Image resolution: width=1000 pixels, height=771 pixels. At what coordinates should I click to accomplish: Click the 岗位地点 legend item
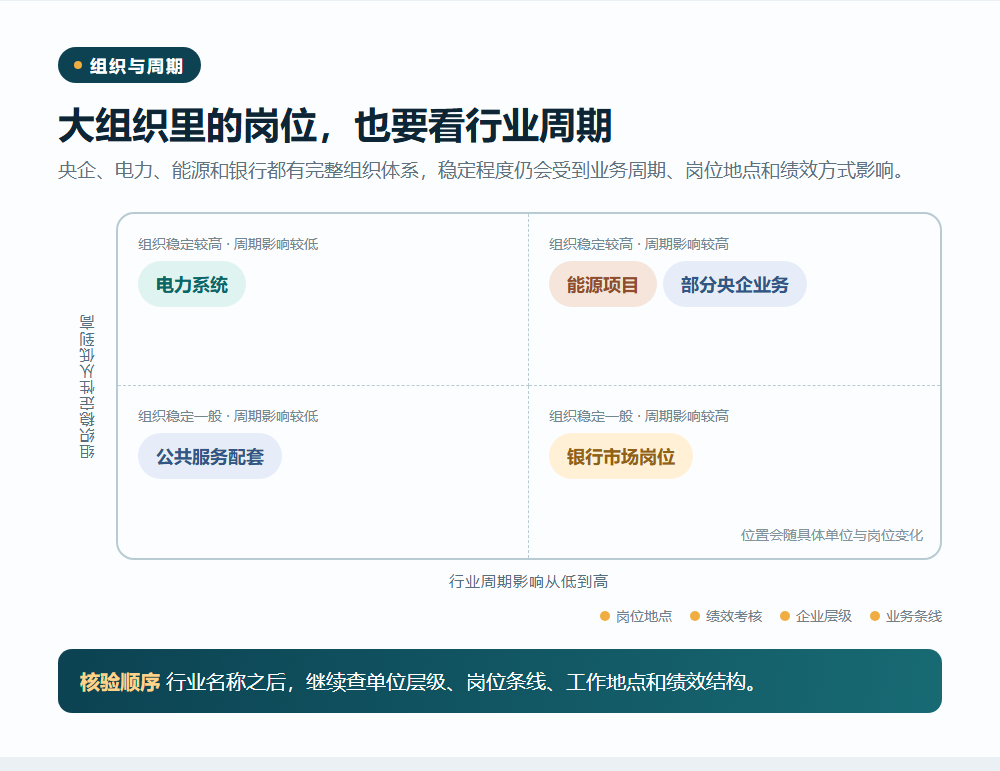point(636,616)
